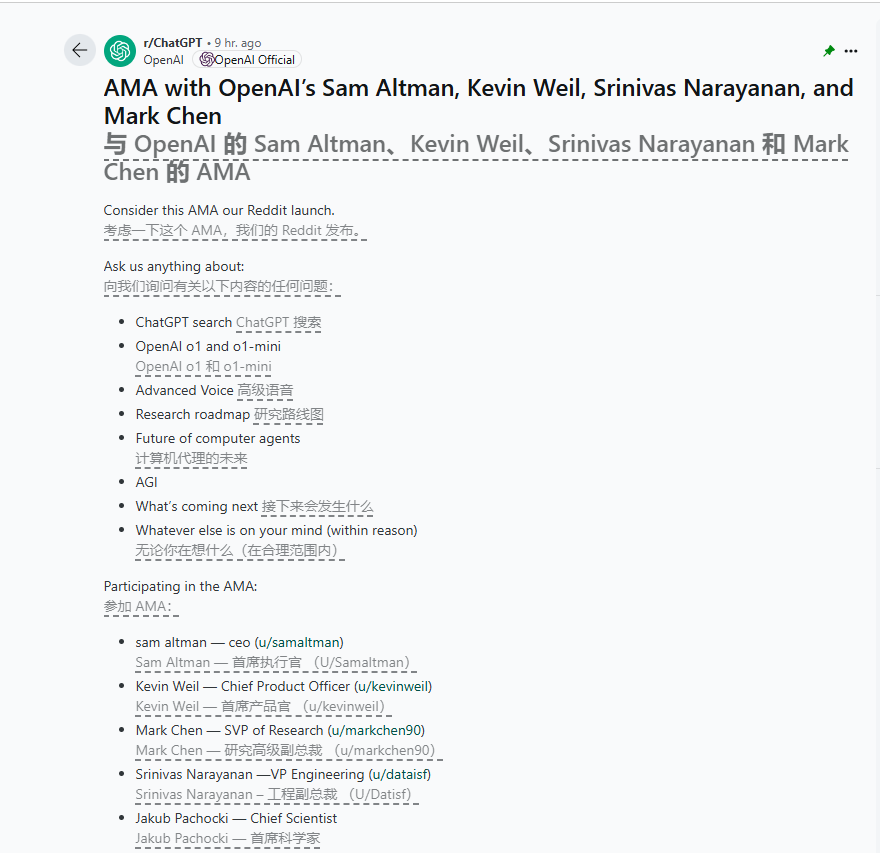Click the "Future of computer agents" line

218,438
